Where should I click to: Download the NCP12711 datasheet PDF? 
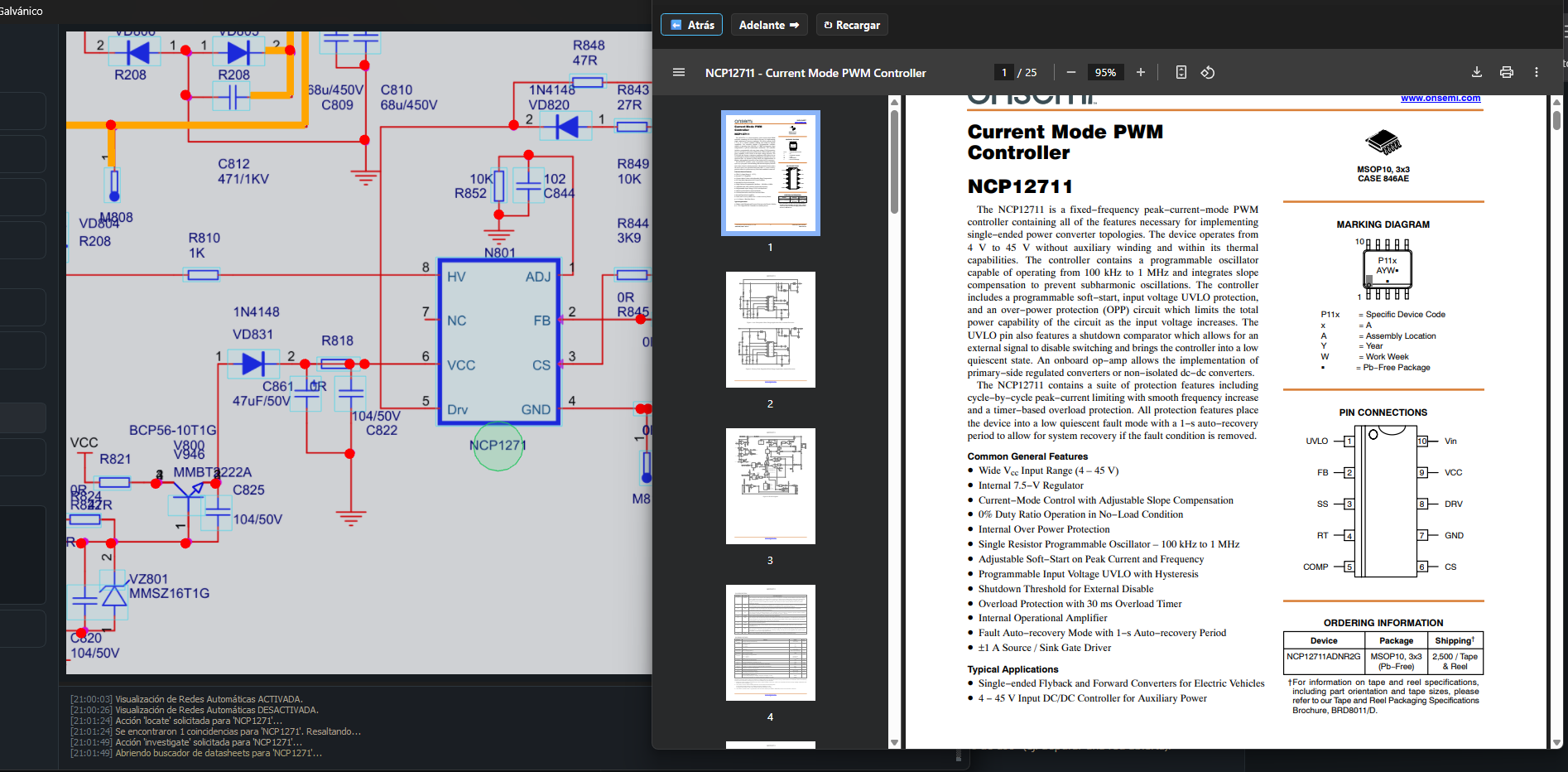pyautogui.click(x=1476, y=72)
